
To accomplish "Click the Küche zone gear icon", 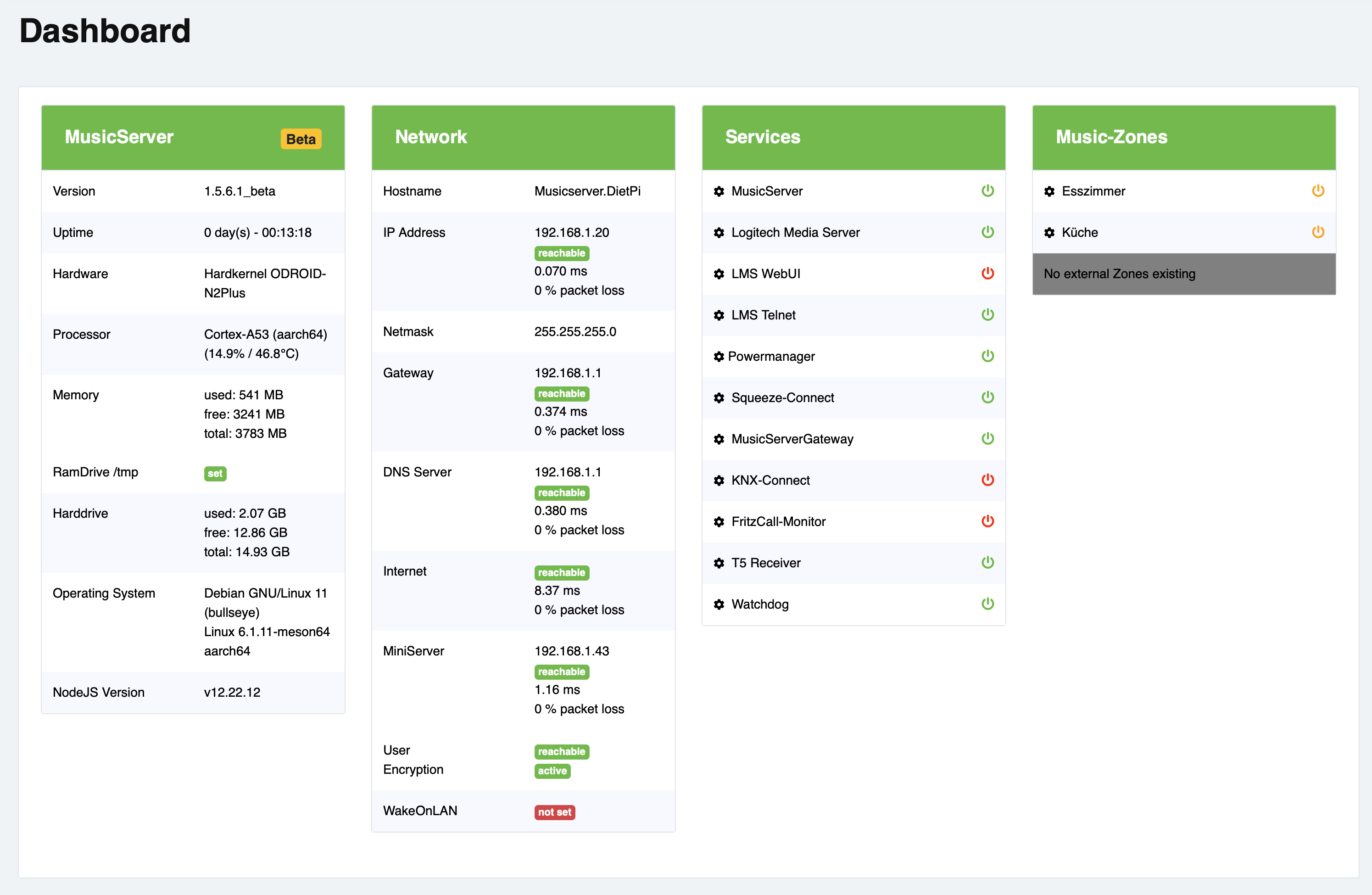I will [x=1049, y=233].
